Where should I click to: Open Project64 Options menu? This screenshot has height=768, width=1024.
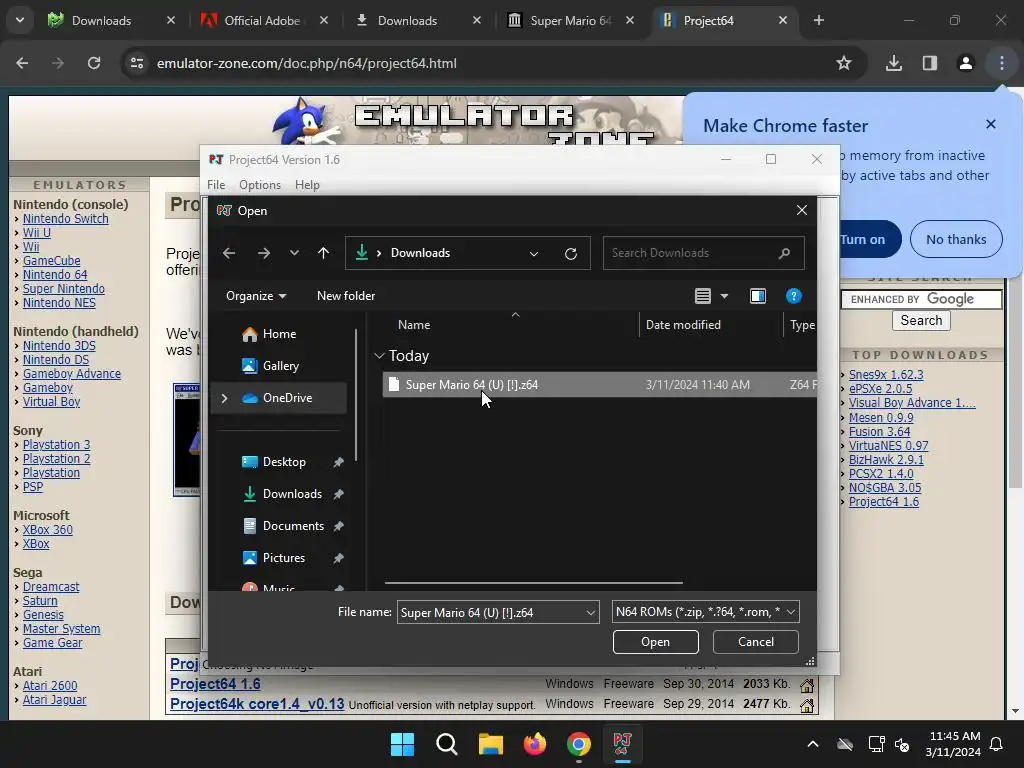pyautogui.click(x=260, y=185)
